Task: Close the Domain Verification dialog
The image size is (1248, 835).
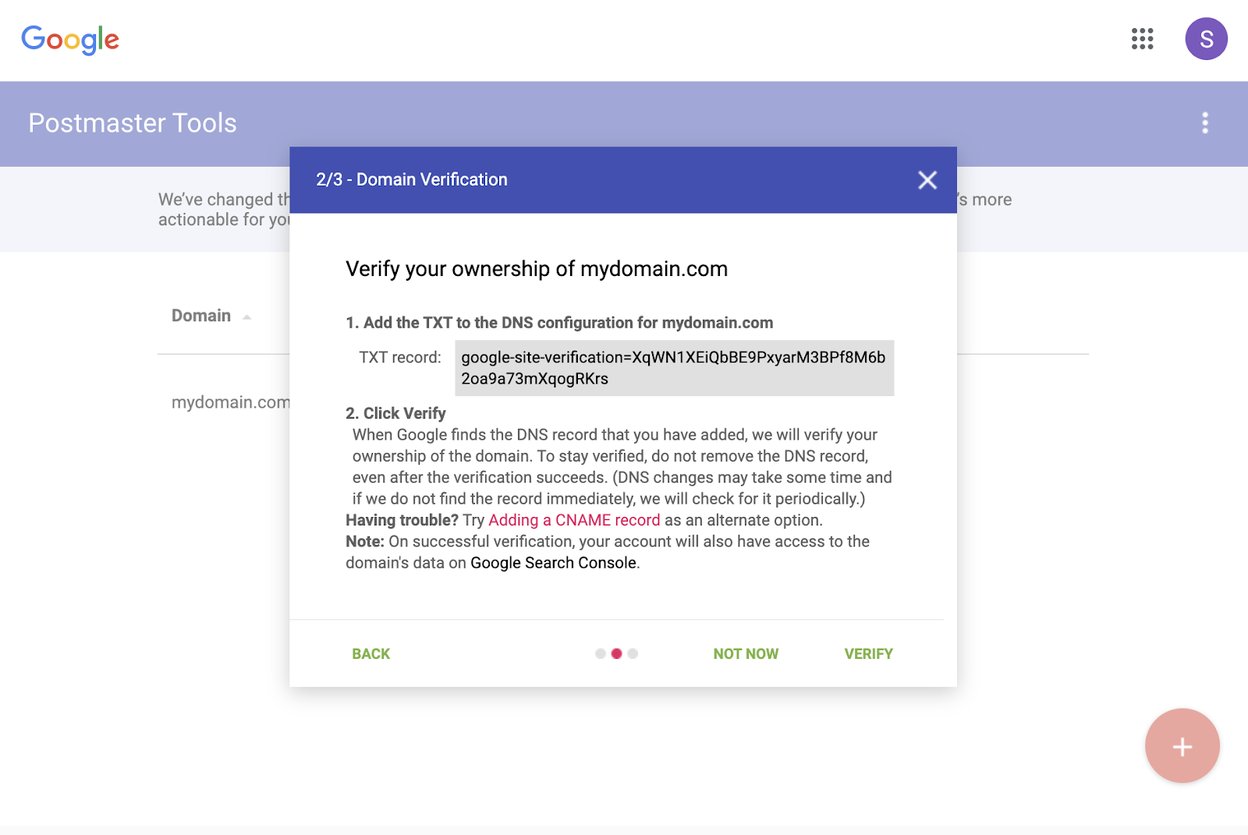Action: click(x=926, y=180)
